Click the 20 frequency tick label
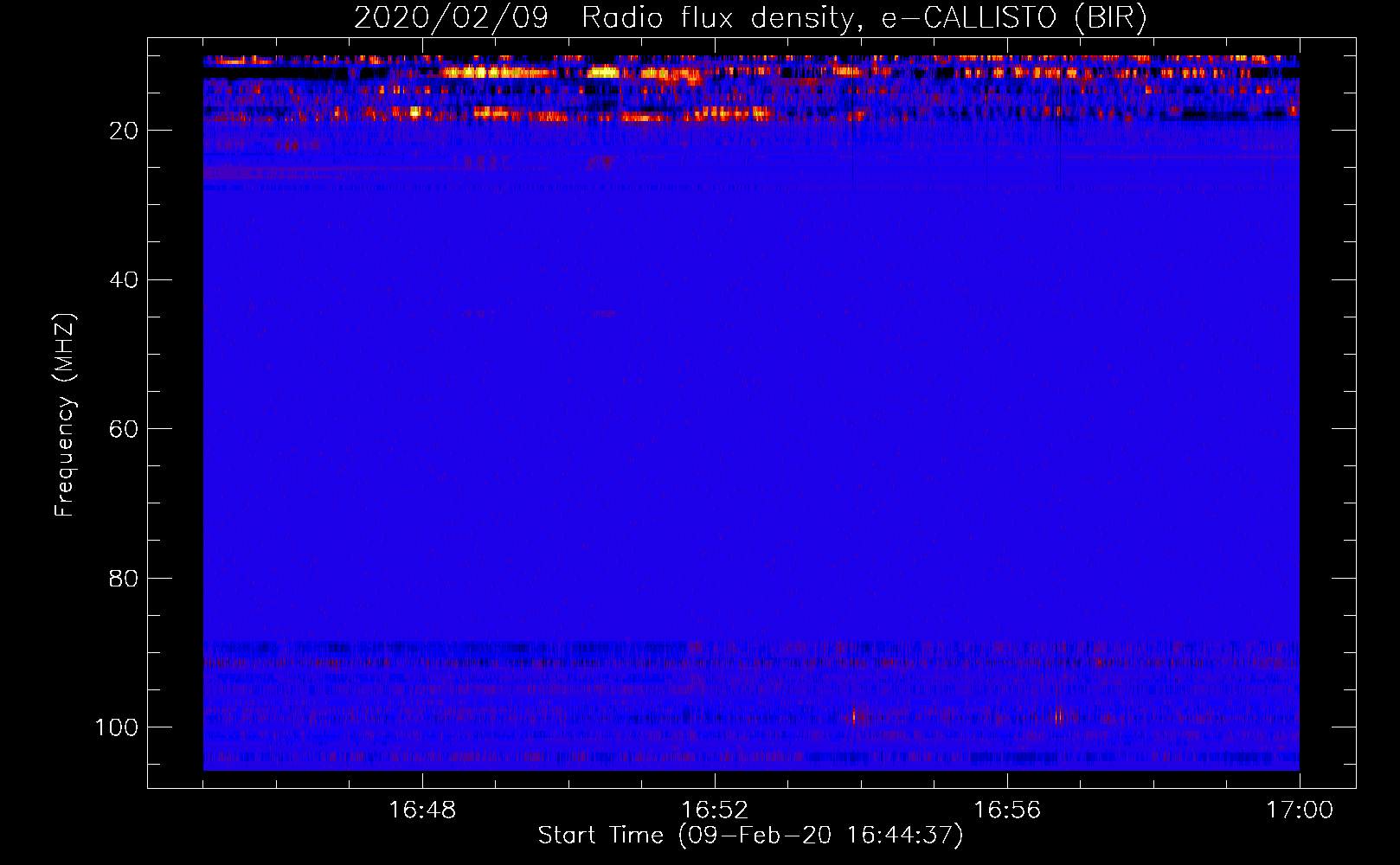 click(123, 131)
